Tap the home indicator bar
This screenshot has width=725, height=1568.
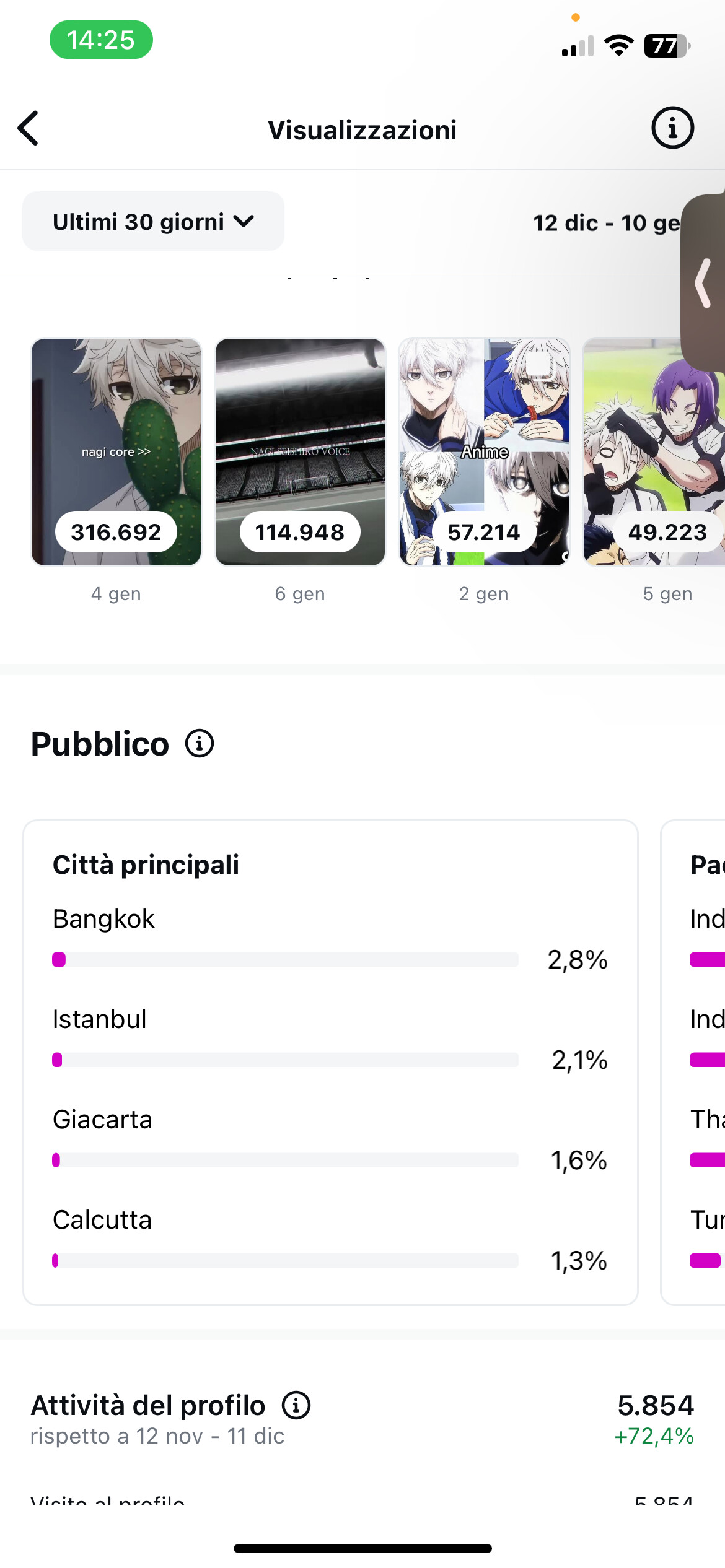(x=362, y=1548)
